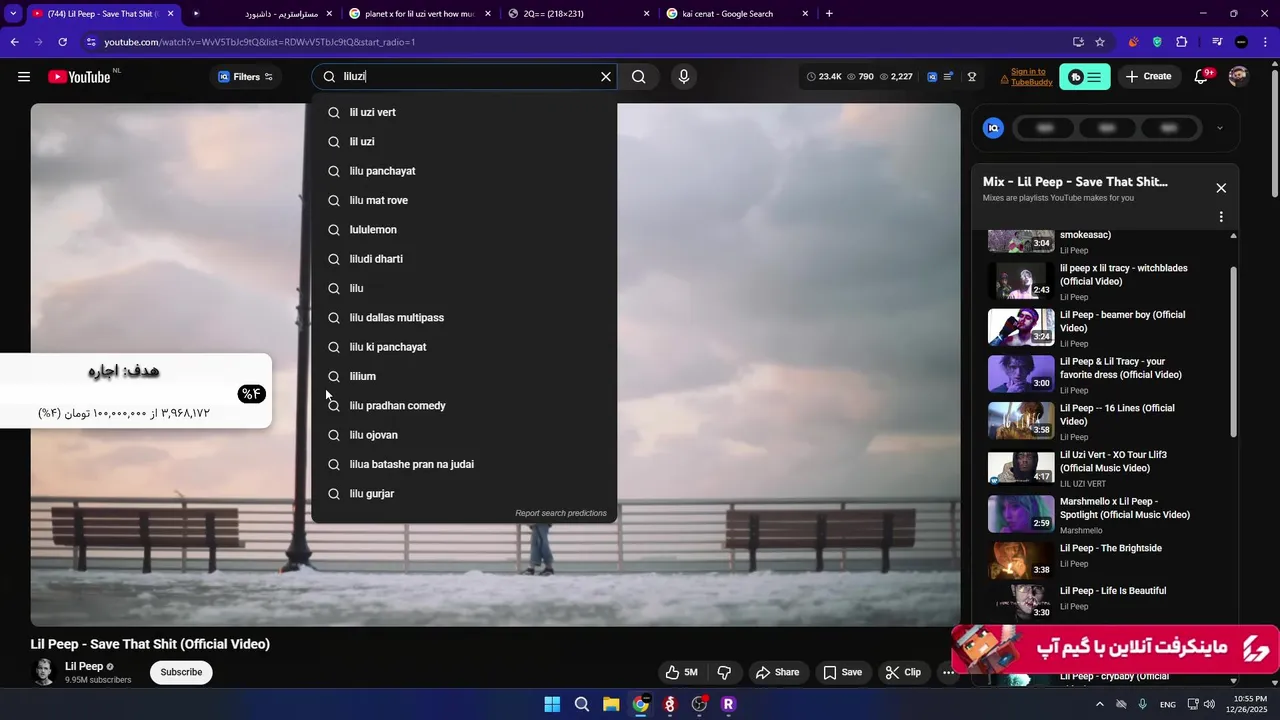The image size is (1280, 720).
Task: Choose 'lilu panchayat' from suggestions
Action: [464, 171]
